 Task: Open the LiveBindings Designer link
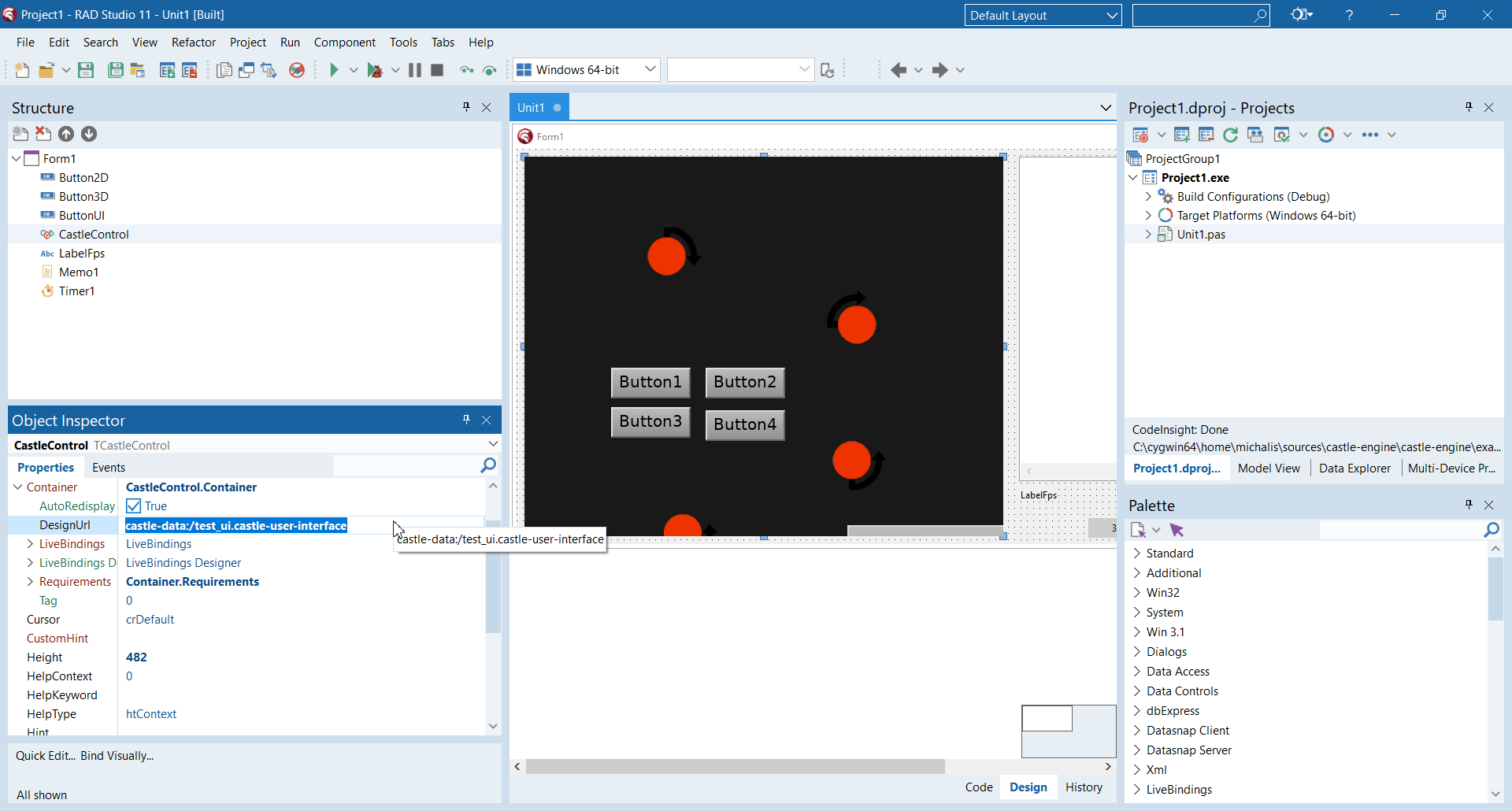(183, 562)
